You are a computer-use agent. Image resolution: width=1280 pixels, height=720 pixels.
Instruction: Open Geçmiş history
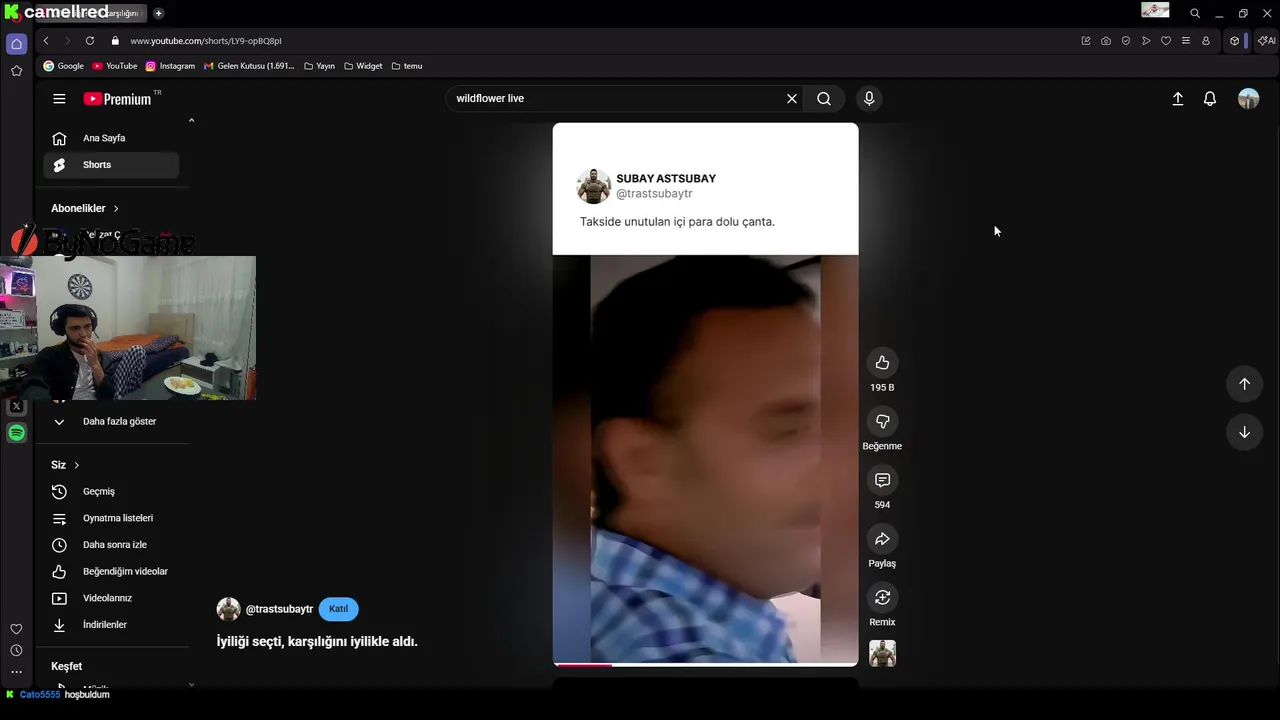pos(111,491)
